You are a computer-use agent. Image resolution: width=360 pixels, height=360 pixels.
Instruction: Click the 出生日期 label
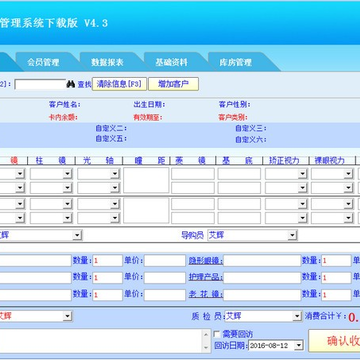(149, 105)
